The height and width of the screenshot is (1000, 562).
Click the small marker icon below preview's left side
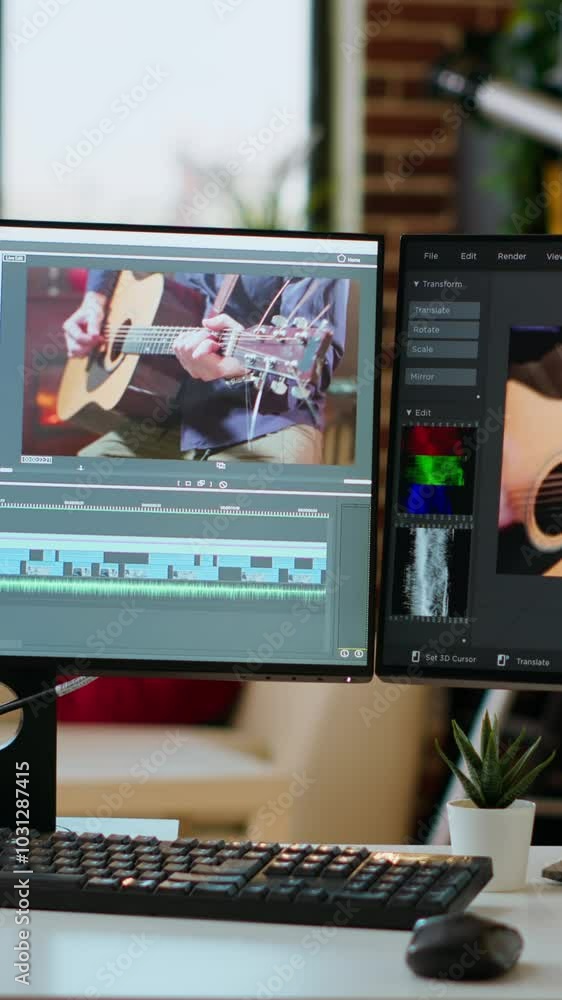(80, 467)
